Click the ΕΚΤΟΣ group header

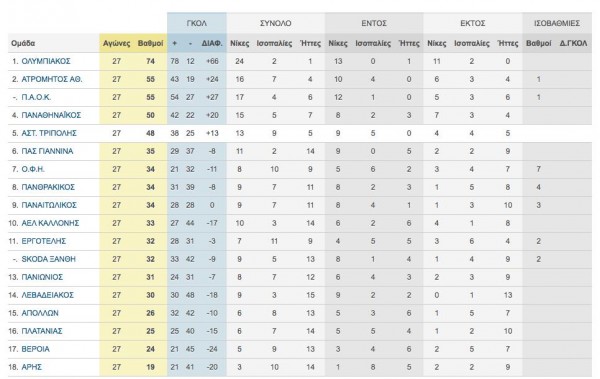click(x=473, y=23)
